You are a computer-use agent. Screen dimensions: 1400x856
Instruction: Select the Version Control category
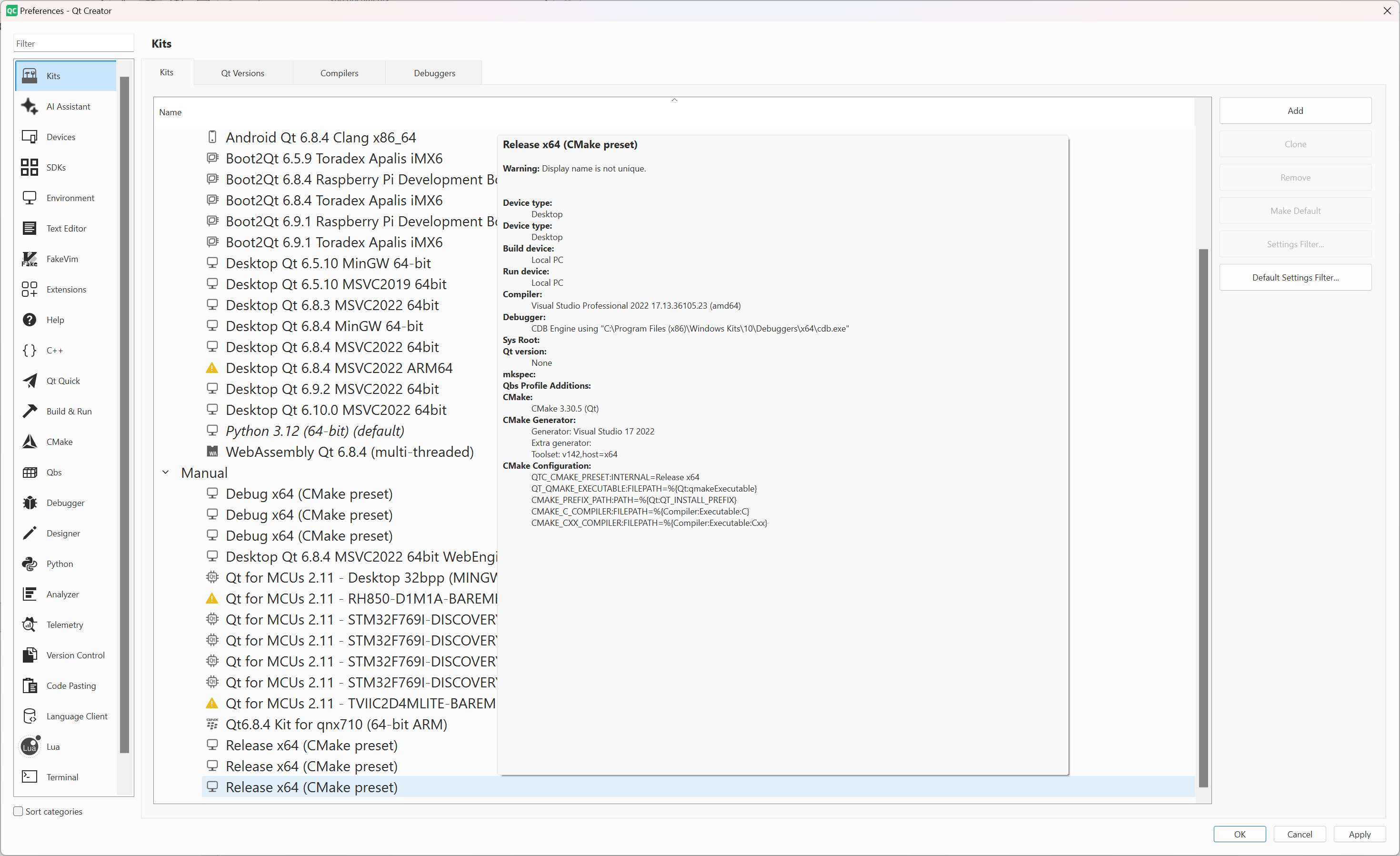tap(75, 655)
